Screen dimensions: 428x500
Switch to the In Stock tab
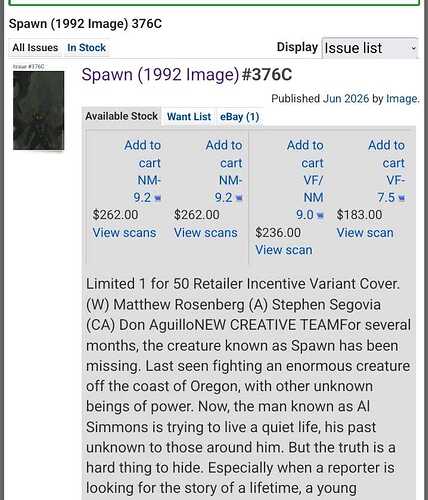coord(86,48)
